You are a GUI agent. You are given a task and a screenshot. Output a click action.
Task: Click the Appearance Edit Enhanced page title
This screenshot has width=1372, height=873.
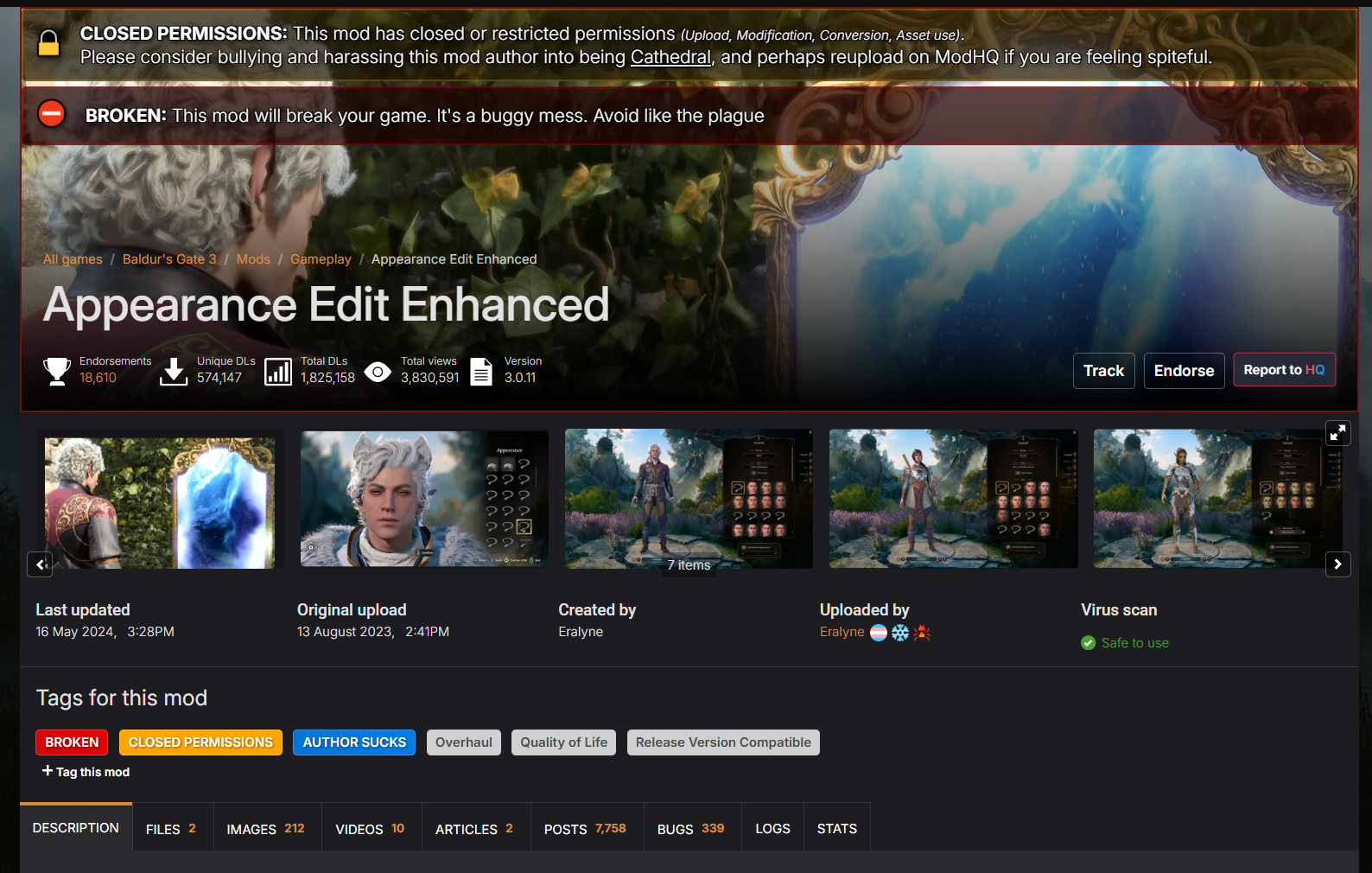(327, 305)
